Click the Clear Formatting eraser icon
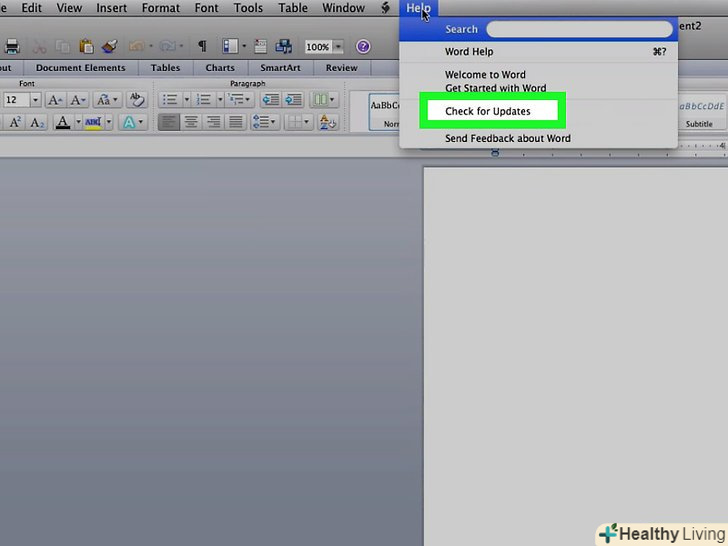The width and height of the screenshot is (728, 546). pyautogui.click(x=136, y=100)
